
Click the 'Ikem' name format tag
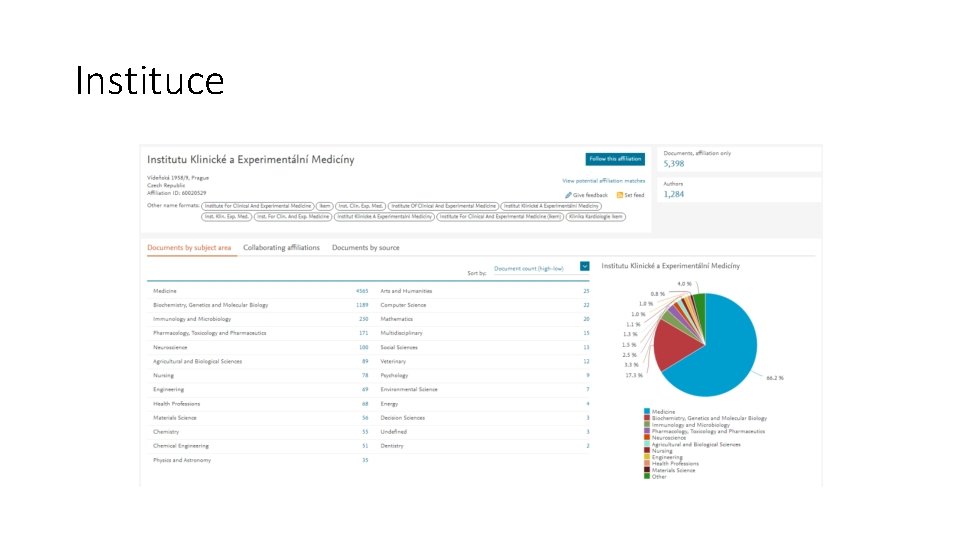(324, 206)
